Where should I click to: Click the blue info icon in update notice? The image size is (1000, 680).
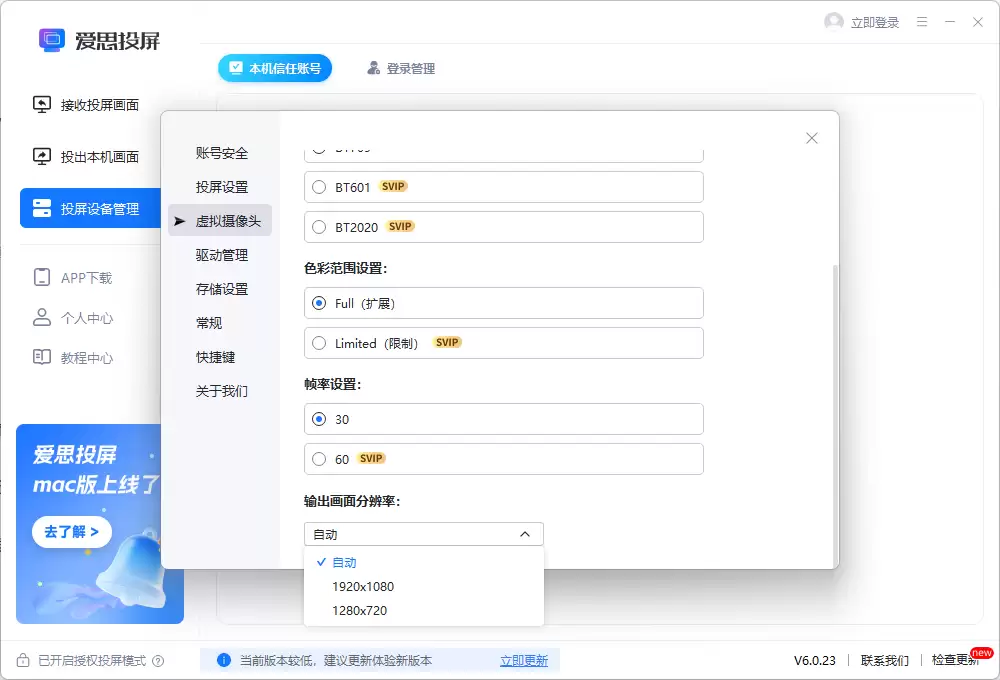click(x=223, y=660)
